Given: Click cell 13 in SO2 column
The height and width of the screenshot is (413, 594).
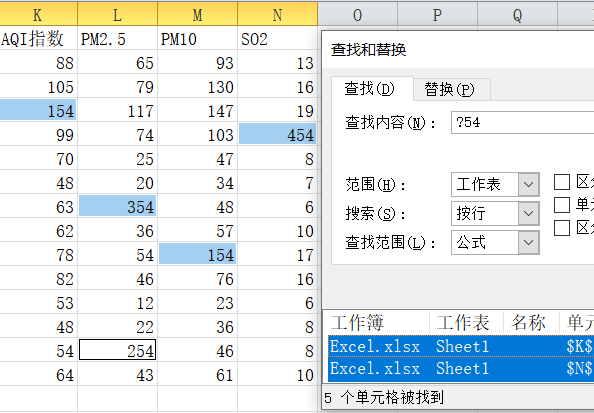Looking at the screenshot, I should pyautogui.click(x=278, y=63).
